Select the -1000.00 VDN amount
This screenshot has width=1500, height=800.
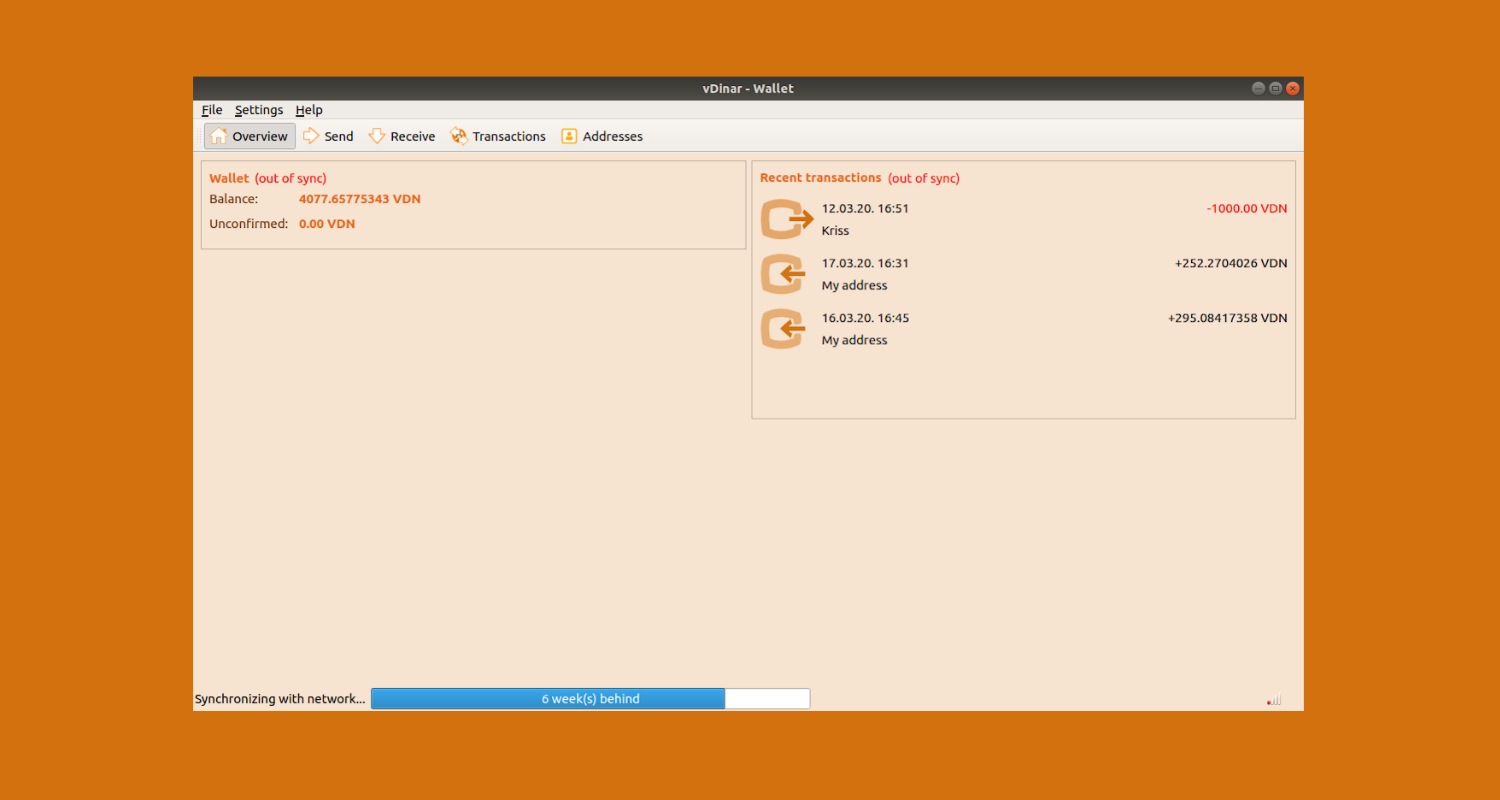pos(1247,209)
